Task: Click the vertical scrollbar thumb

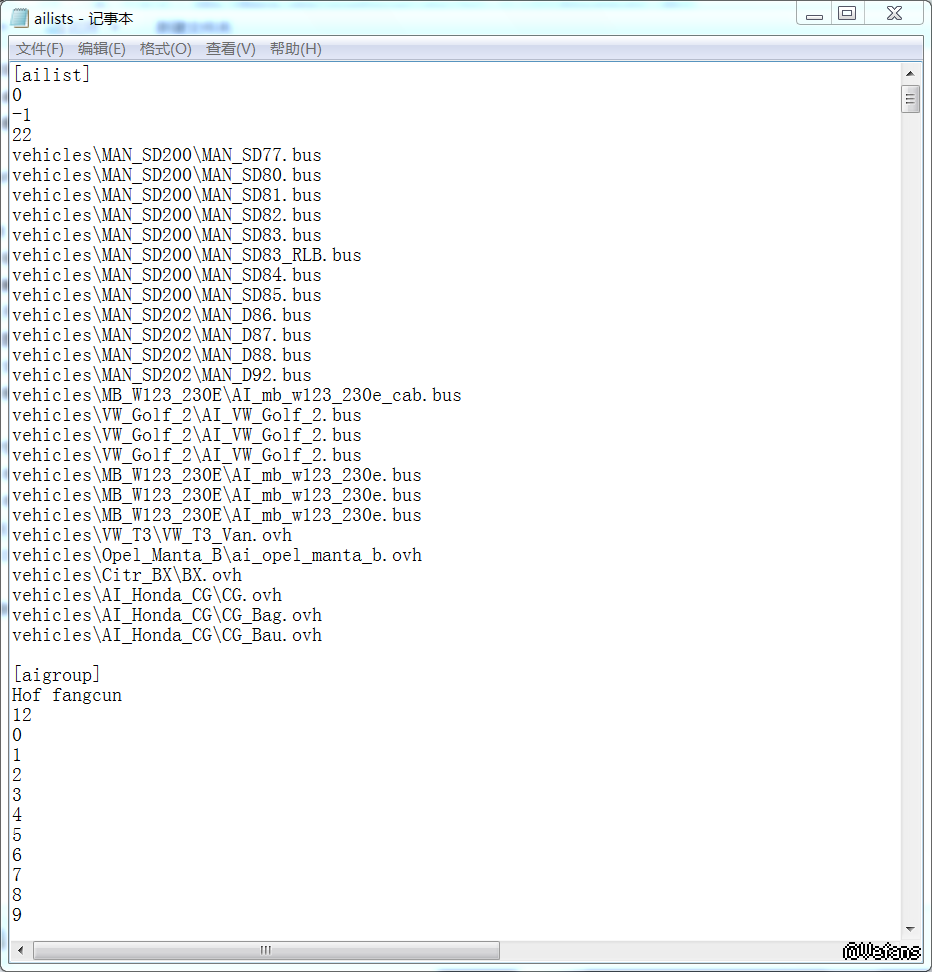Action: click(910, 99)
